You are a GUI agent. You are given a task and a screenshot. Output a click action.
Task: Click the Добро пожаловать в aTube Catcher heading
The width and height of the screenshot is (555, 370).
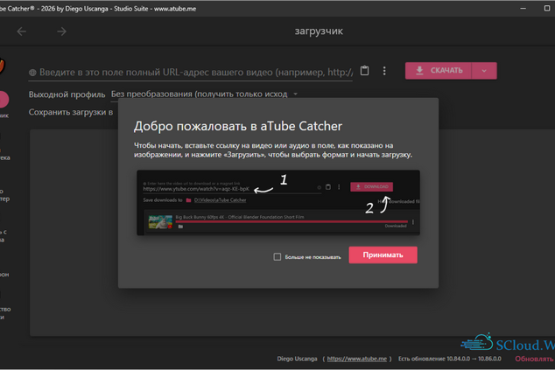(x=238, y=126)
